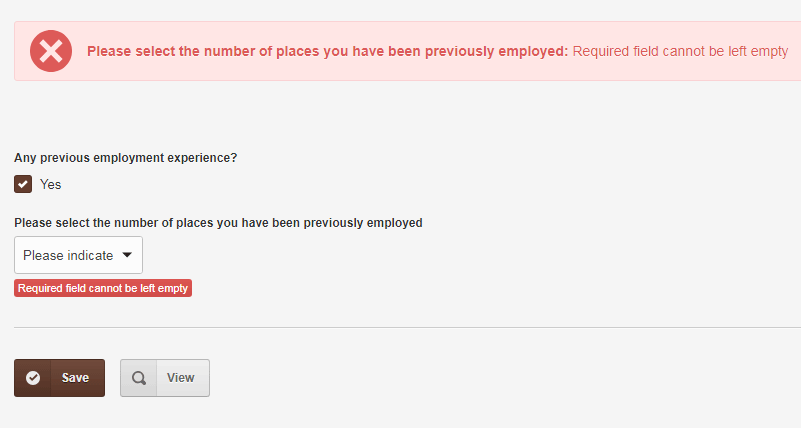Click the Any previous employment experience question label
The width and height of the screenshot is (801, 428).
126,158
